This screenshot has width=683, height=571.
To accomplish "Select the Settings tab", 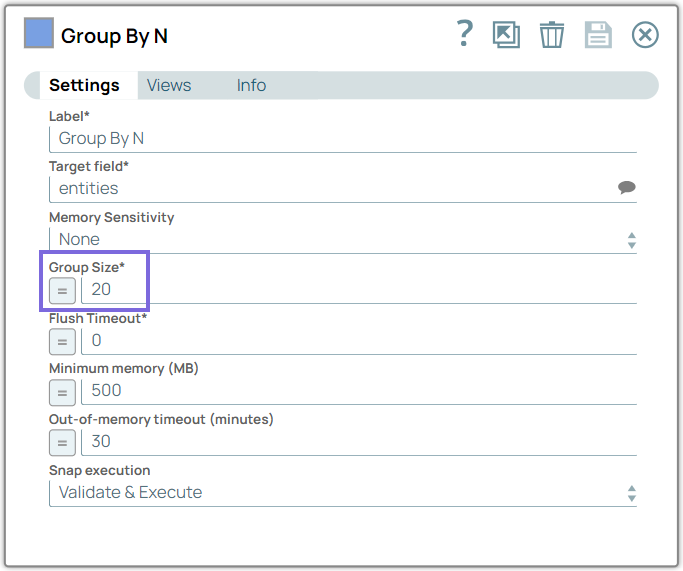I will point(84,86).
